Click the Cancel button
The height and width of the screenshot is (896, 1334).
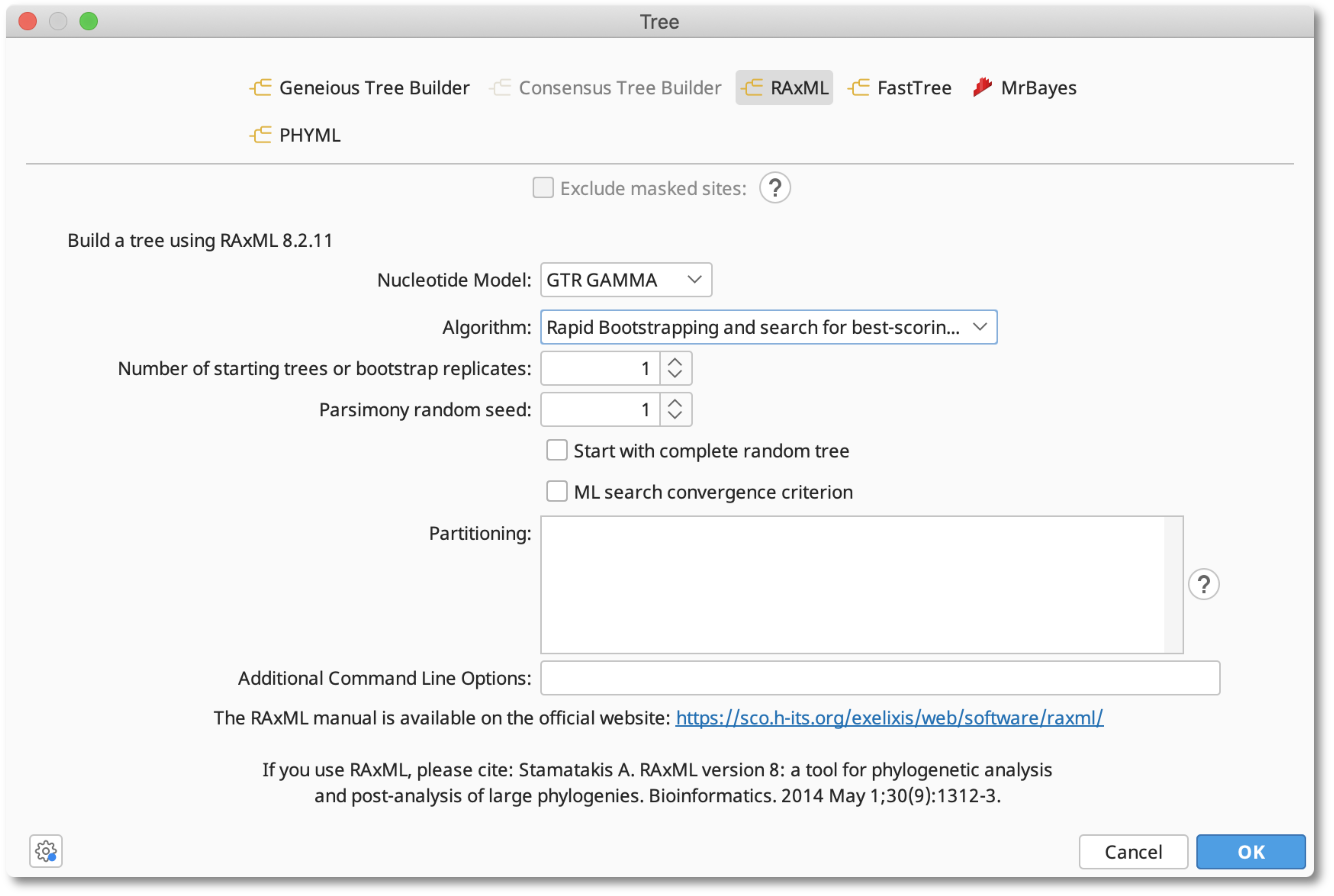tap(1134, 852)
